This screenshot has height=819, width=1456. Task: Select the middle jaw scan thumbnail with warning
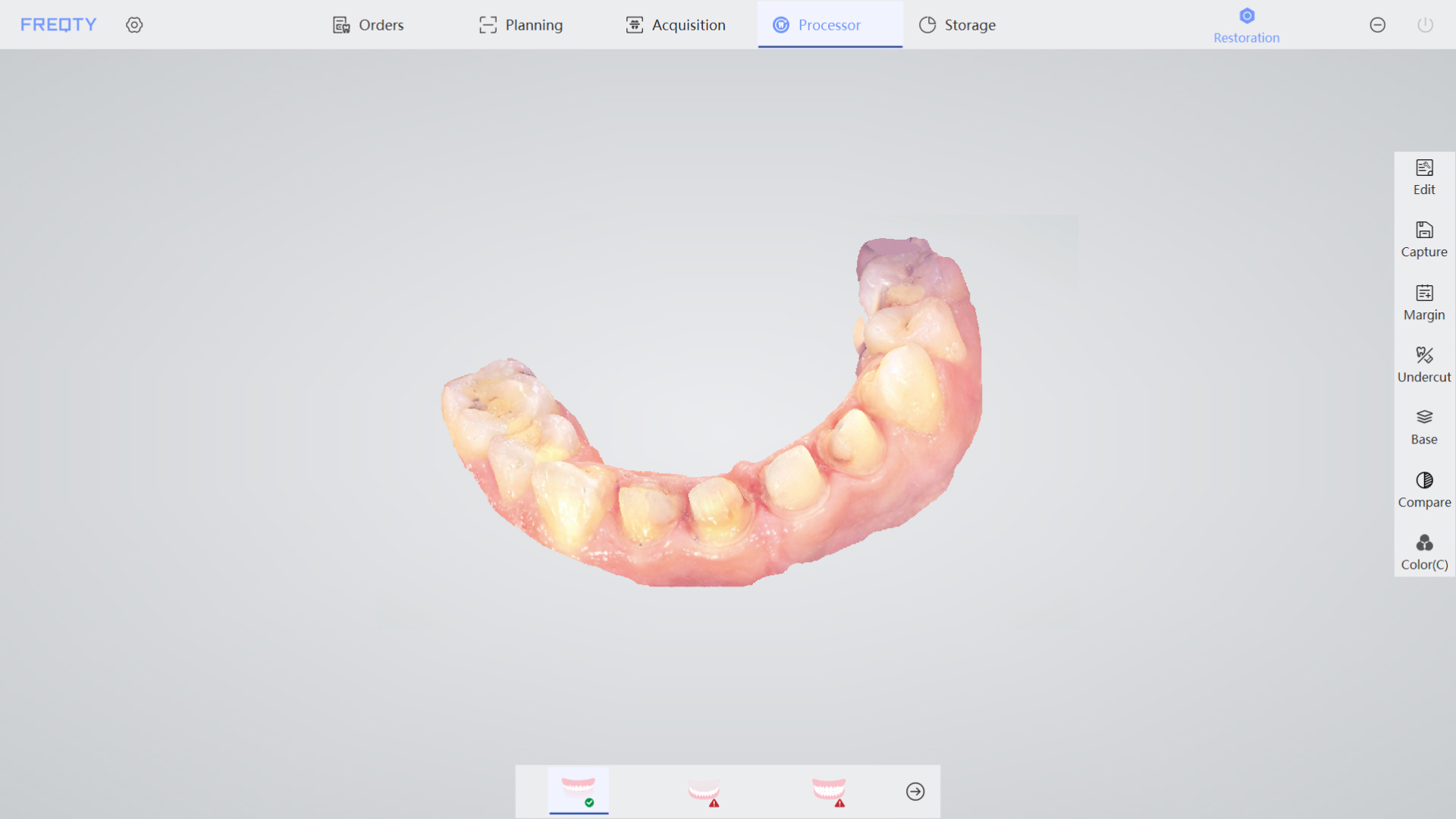(704, 791)
